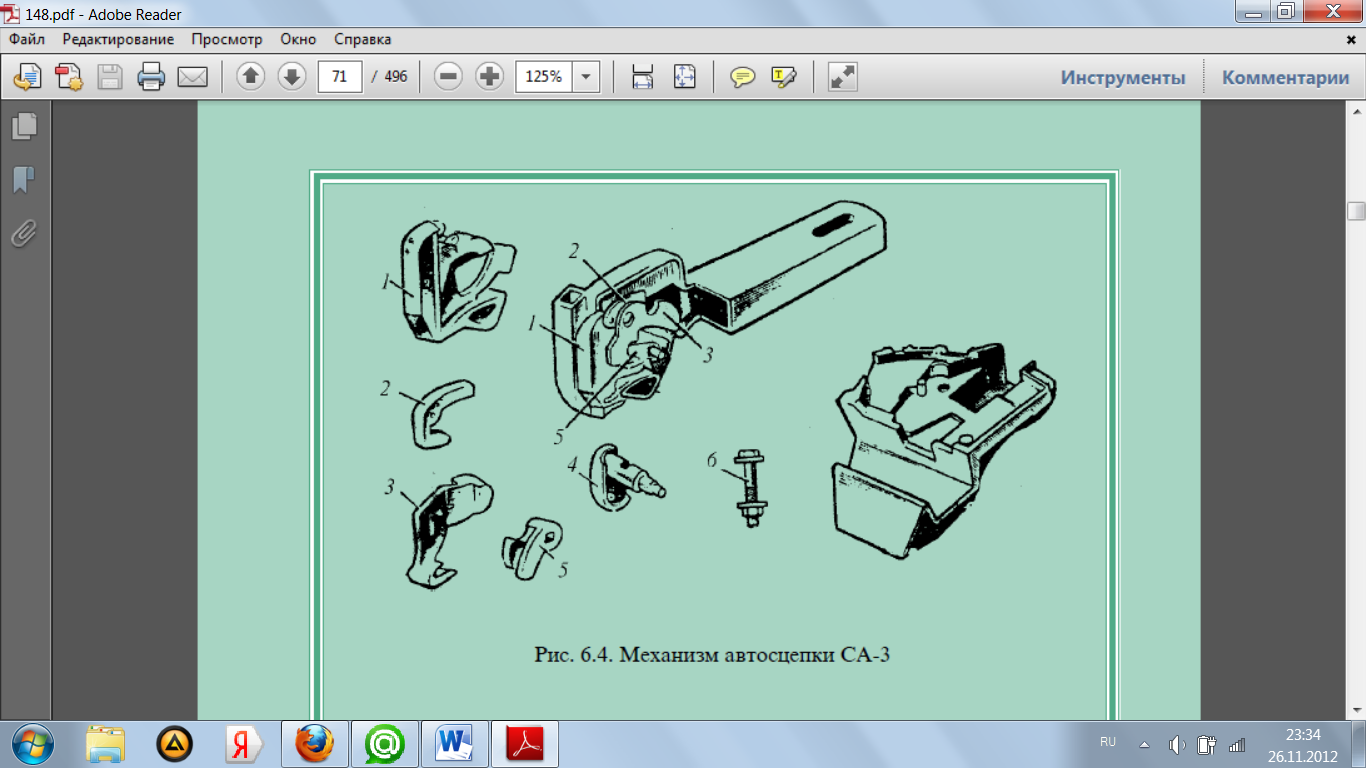The image size is (1366, 768).
Task: Click the scrollbar up arrow
Action: click(x=1356, y=111)
